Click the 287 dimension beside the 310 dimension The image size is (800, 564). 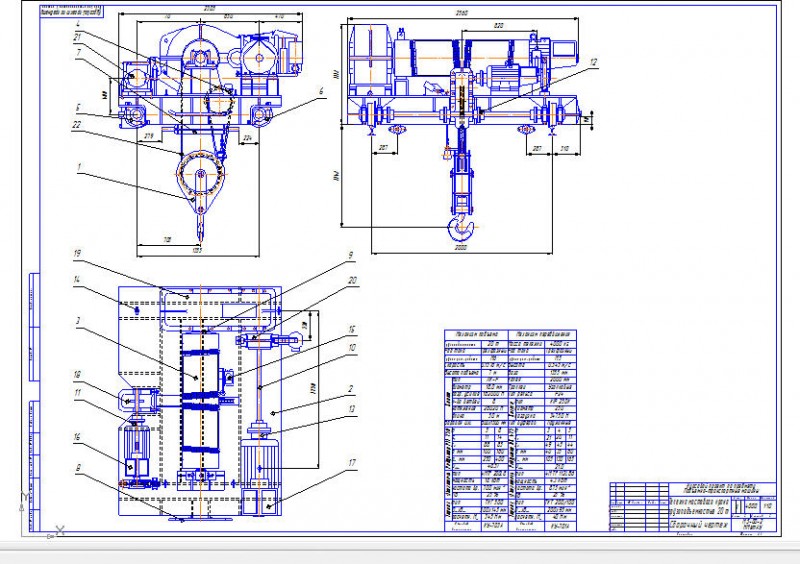point(537,149)
